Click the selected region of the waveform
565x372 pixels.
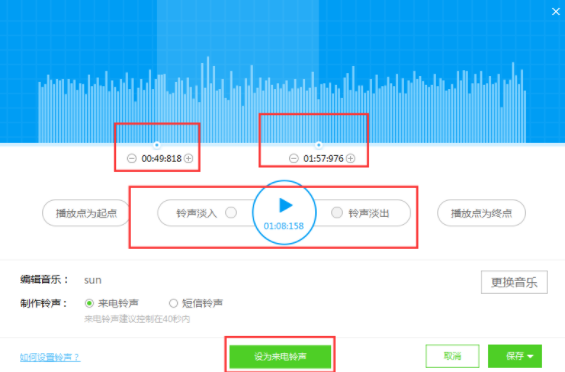(238, 72)
